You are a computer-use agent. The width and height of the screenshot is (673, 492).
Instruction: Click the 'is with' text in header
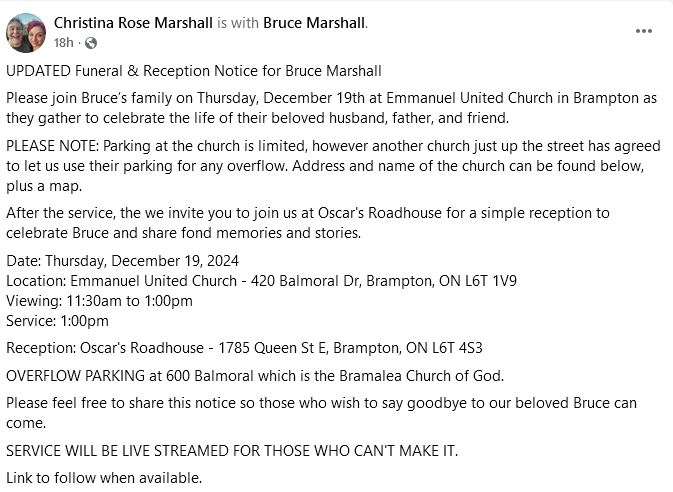(x=238, y=23)
